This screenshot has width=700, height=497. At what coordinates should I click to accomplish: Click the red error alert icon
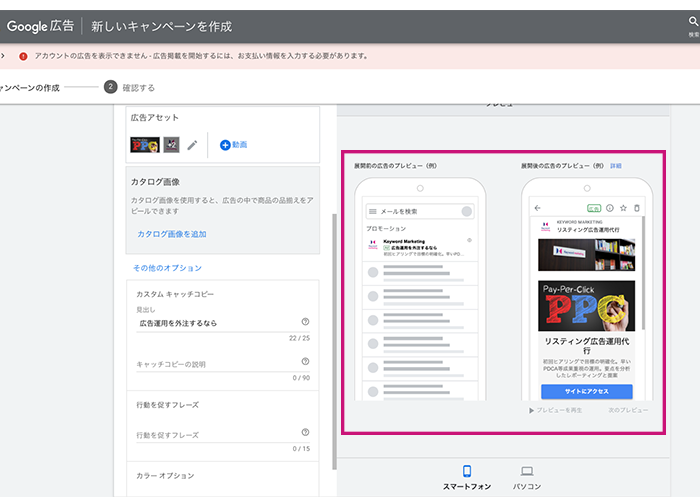coord(23,56)
